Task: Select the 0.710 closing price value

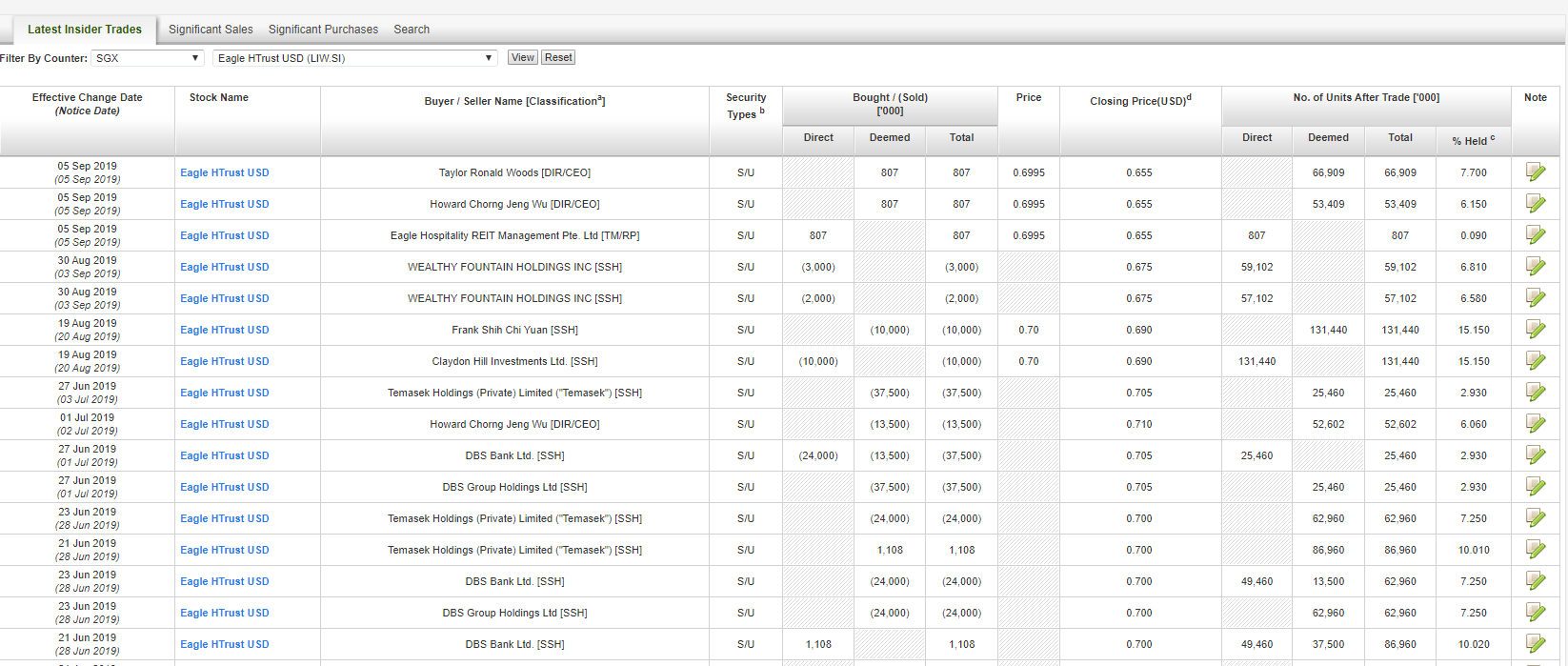Action: tap(1139, 425)
